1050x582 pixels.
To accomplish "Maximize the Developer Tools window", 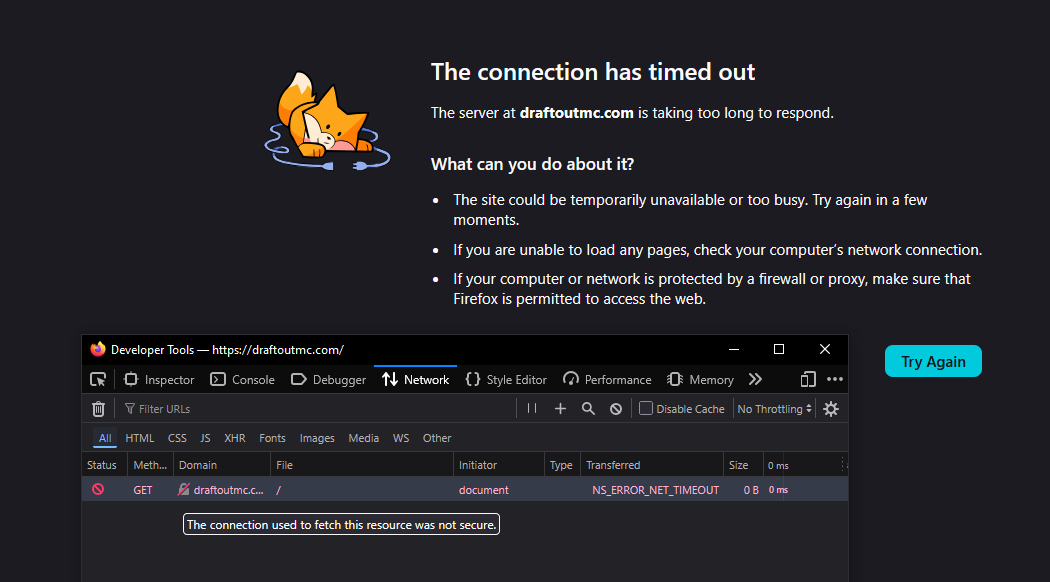I will (x=779, y=349).
